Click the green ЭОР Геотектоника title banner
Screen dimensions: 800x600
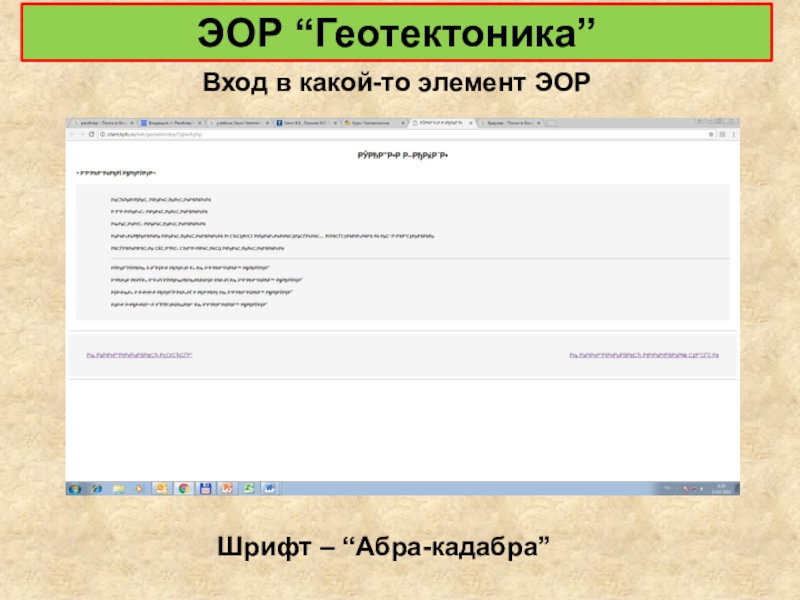click(400, 33)
